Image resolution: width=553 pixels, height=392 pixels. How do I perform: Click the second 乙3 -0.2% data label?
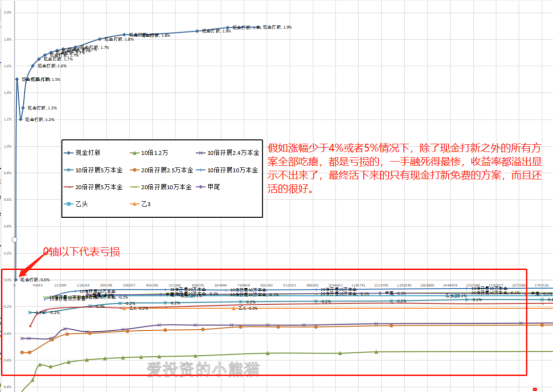[248, 308]
